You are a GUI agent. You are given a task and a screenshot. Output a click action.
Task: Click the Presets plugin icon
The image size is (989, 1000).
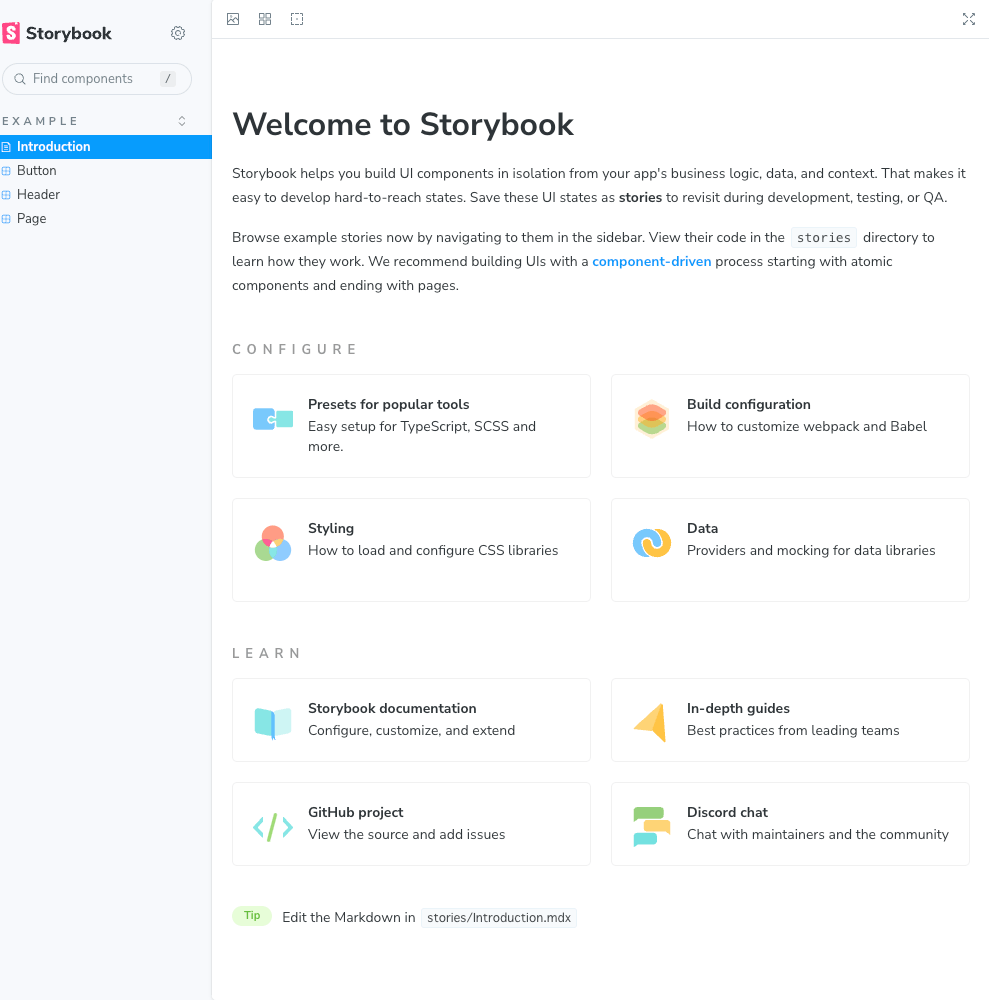(273, 419)
